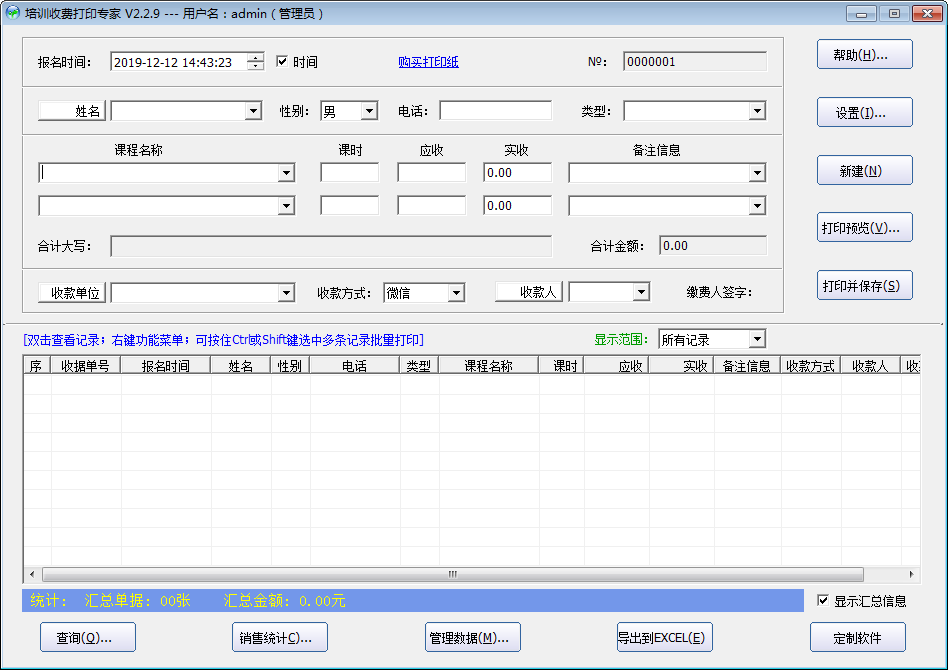The height and width of the screenshot is (670, 948).
Task: Click table 姓名 column header
Action: [x=241, y=366]
